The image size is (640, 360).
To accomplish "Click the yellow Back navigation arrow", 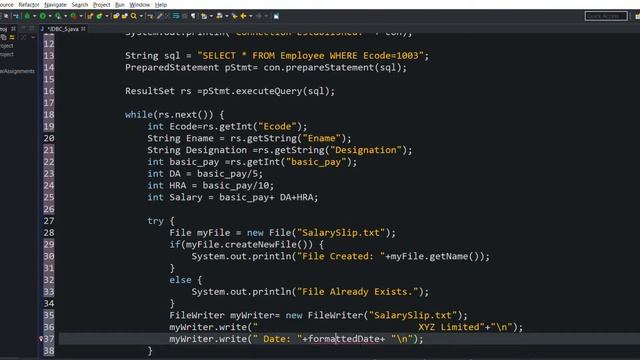I will (x=244, y=16).
